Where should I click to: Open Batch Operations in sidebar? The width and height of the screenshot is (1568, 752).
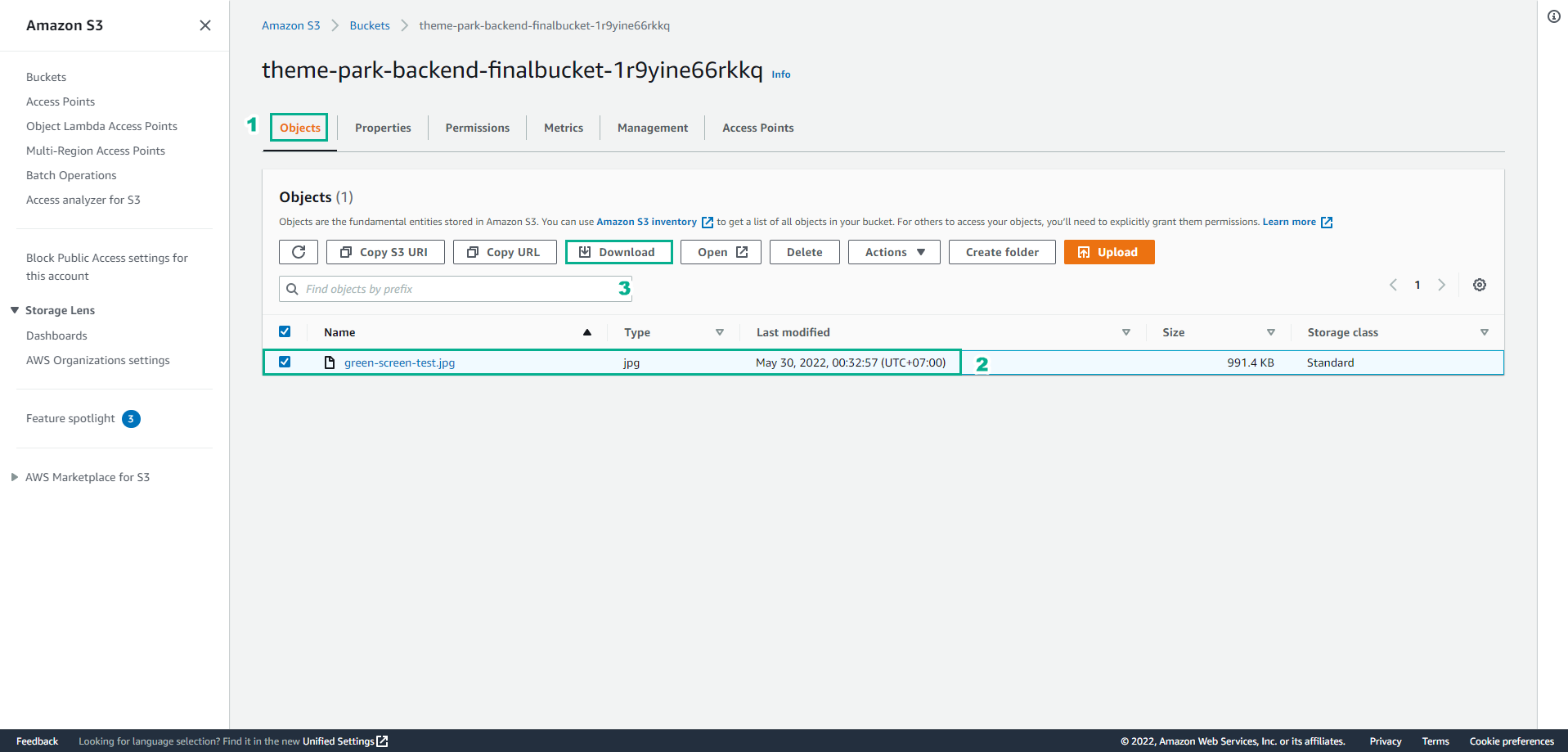(71, 175)
